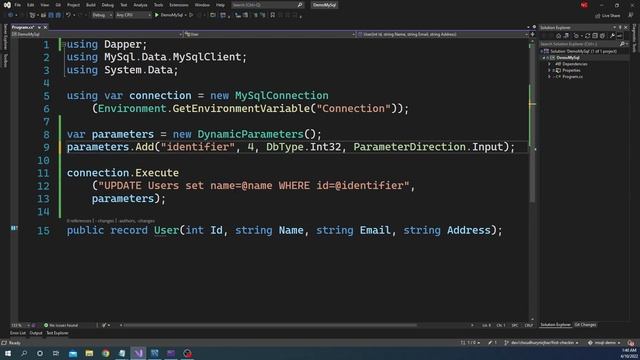Click the mssql-demo repository selector
640x360 pixels.
point(604,343)
